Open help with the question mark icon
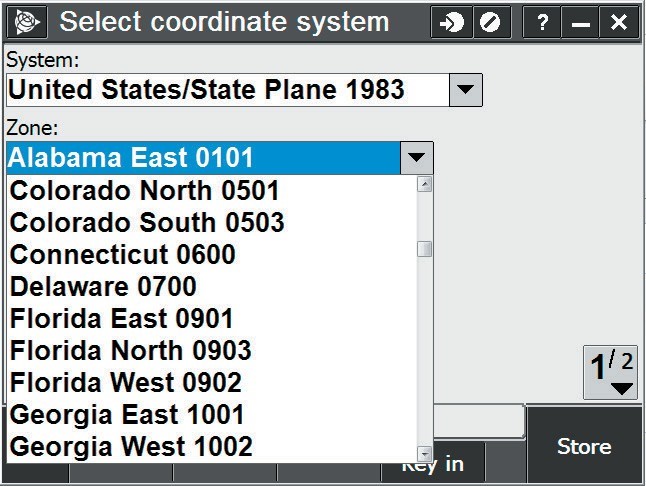Screen dimensions: 646x486 541,22
